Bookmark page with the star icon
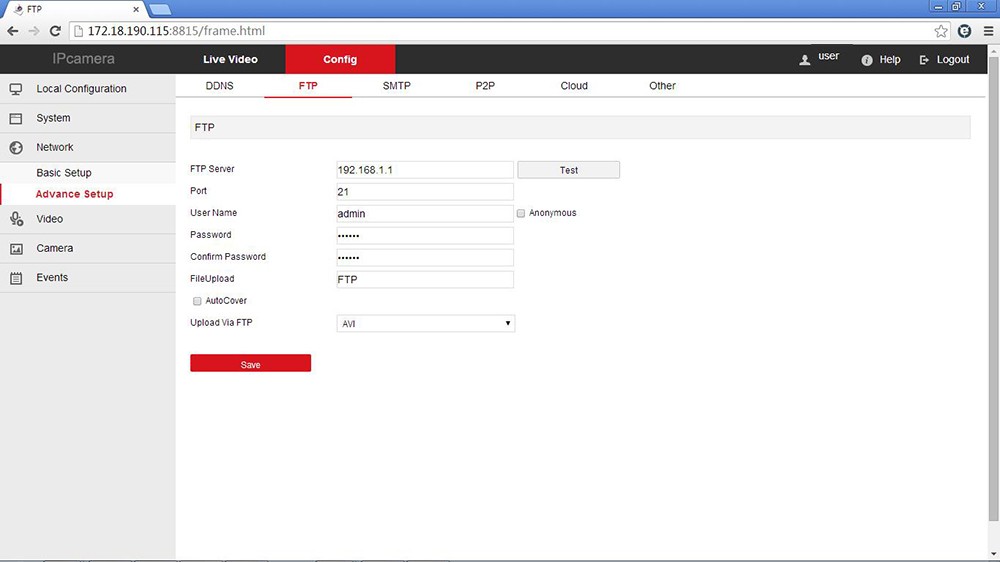The image size is (1000, 562). (941, 31)
